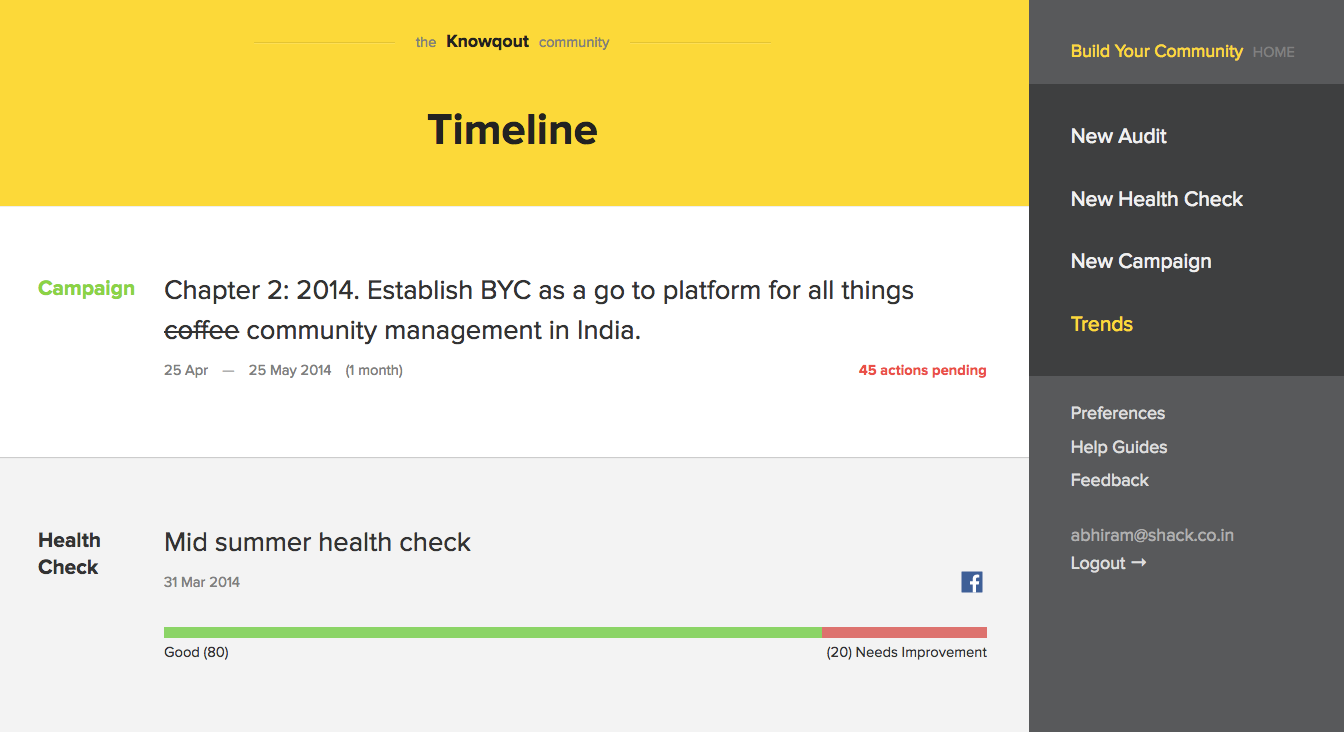This screenshot has height=732, width=1344.
Task: Click the green Campaign label
Action: point(86,288)
